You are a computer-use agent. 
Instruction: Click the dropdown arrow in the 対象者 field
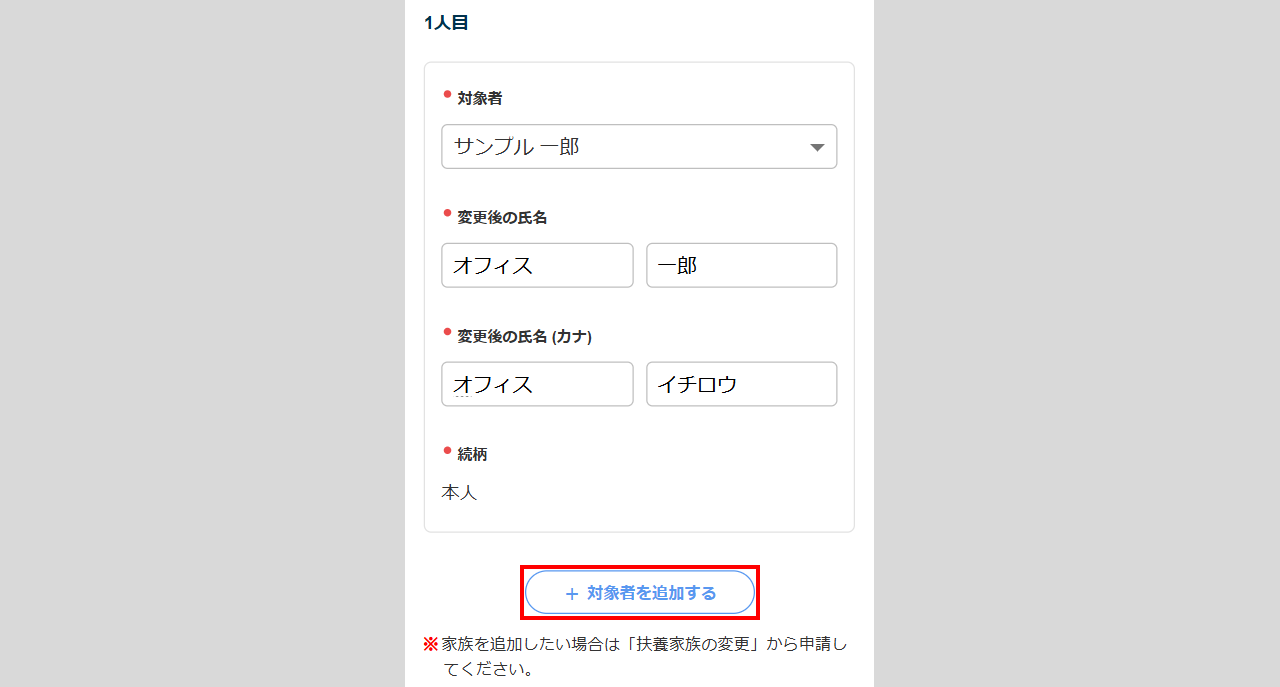817,148
